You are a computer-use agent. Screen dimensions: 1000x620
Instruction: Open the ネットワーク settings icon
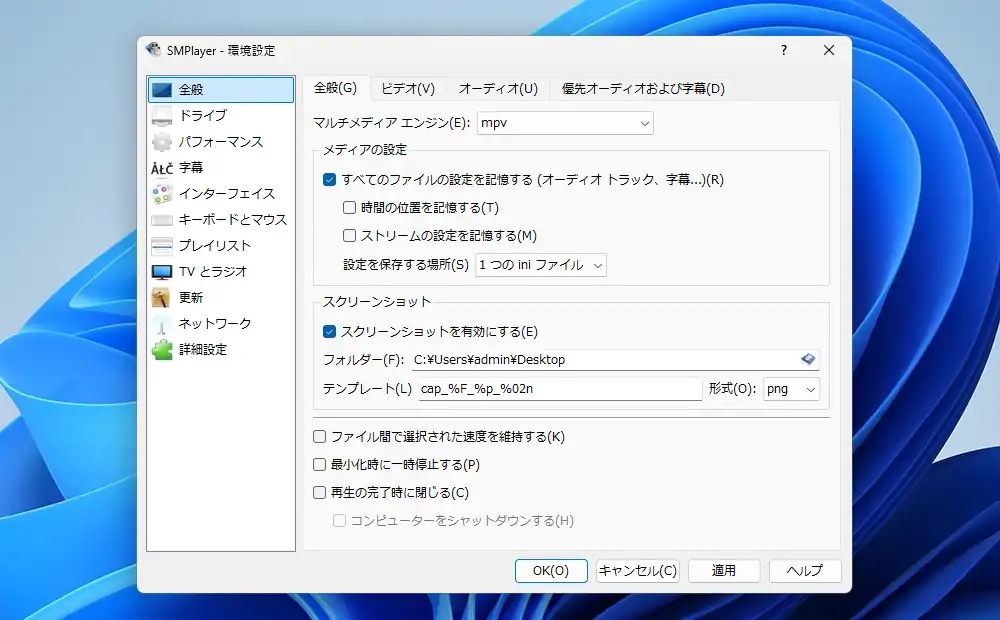pos(163,323)
